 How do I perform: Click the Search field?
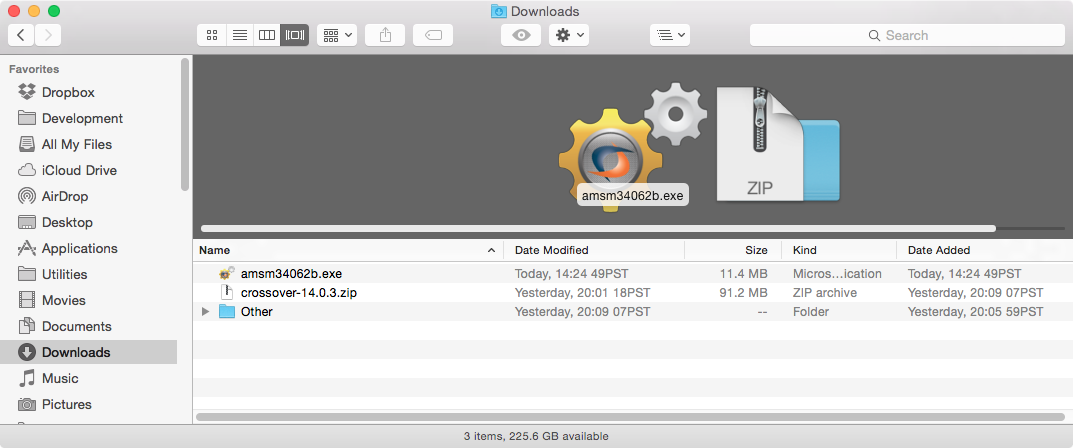pyautogui.click(x=907, y=35)
